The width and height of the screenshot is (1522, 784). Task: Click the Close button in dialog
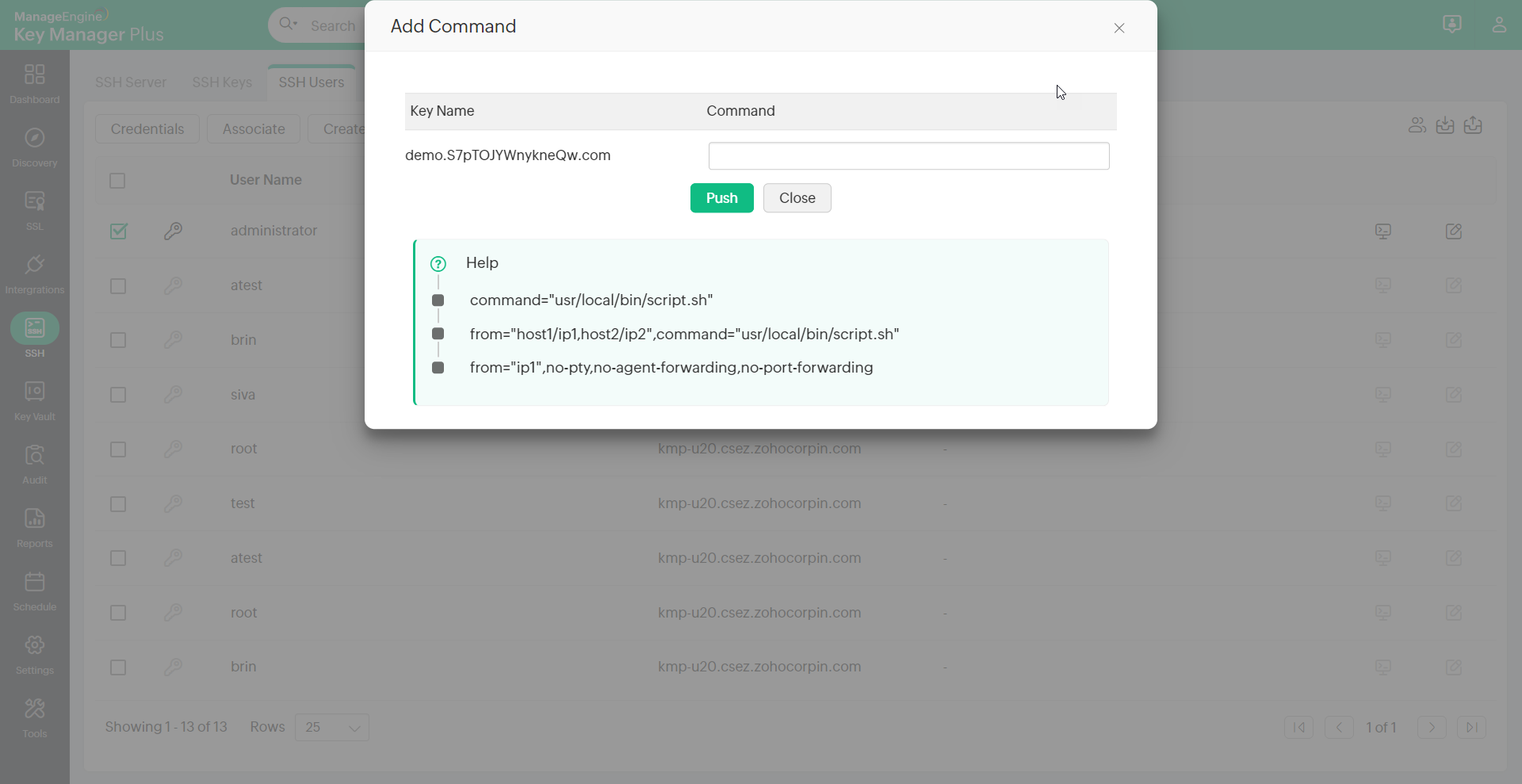797,198
